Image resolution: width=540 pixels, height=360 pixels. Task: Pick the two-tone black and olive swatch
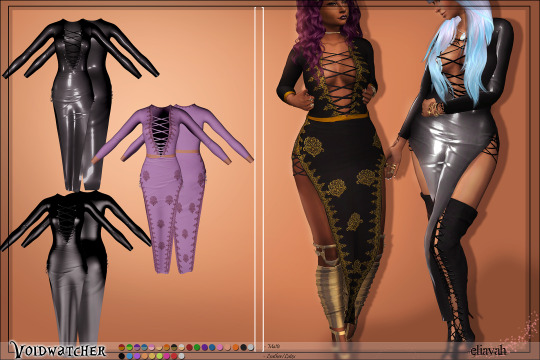click(174, 347)
